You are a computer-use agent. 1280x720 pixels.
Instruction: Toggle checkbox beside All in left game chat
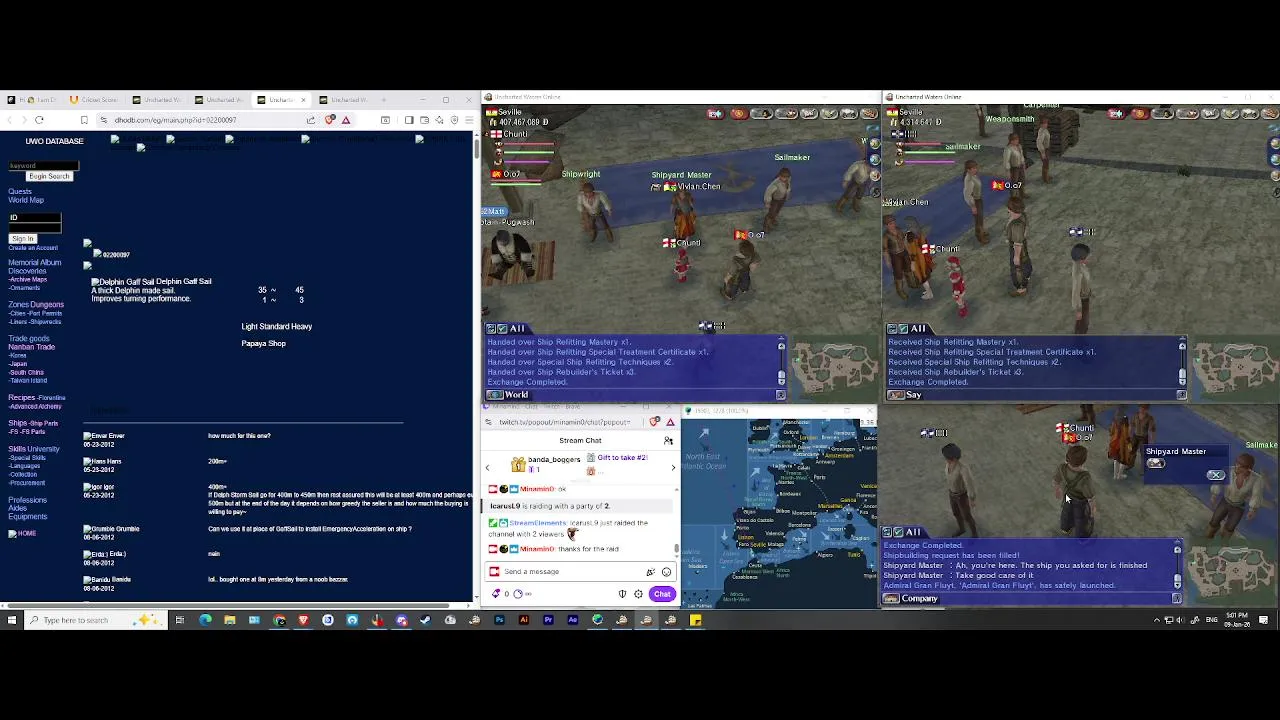coord(502,329)
